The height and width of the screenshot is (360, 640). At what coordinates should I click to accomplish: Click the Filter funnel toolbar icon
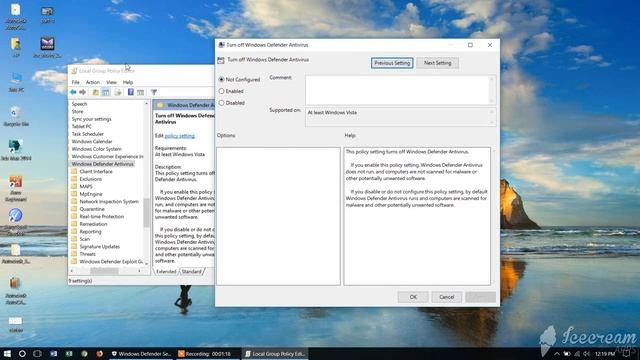pos(154,92)
